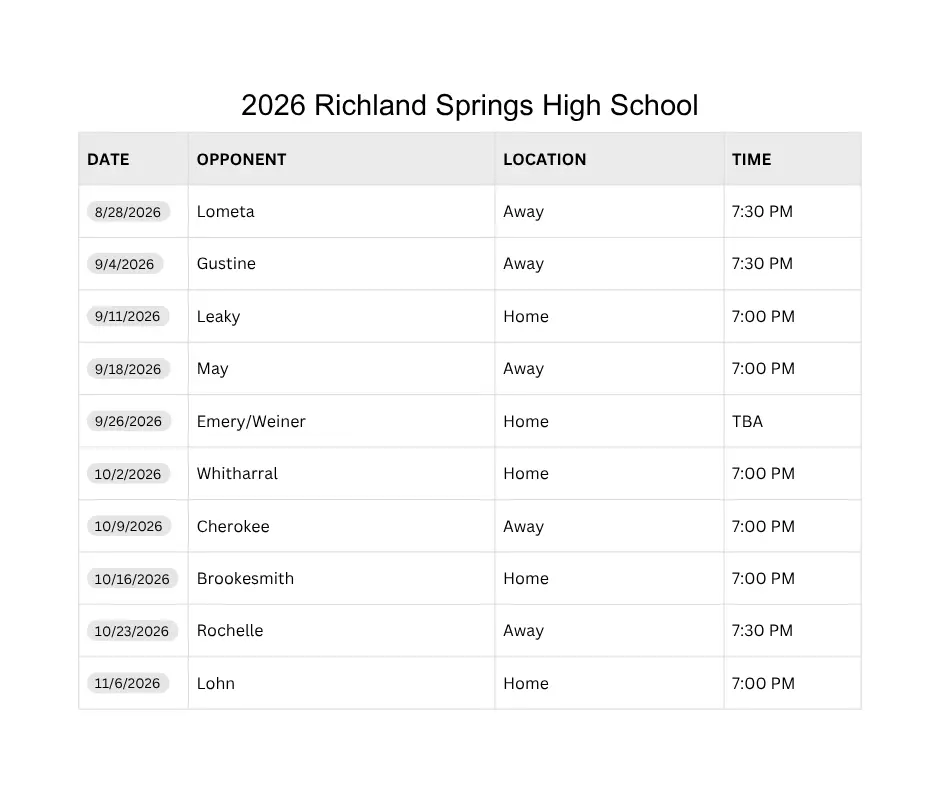Select the 8/28/2026 date chip
The image size is (940, 788).
(128, 212)
